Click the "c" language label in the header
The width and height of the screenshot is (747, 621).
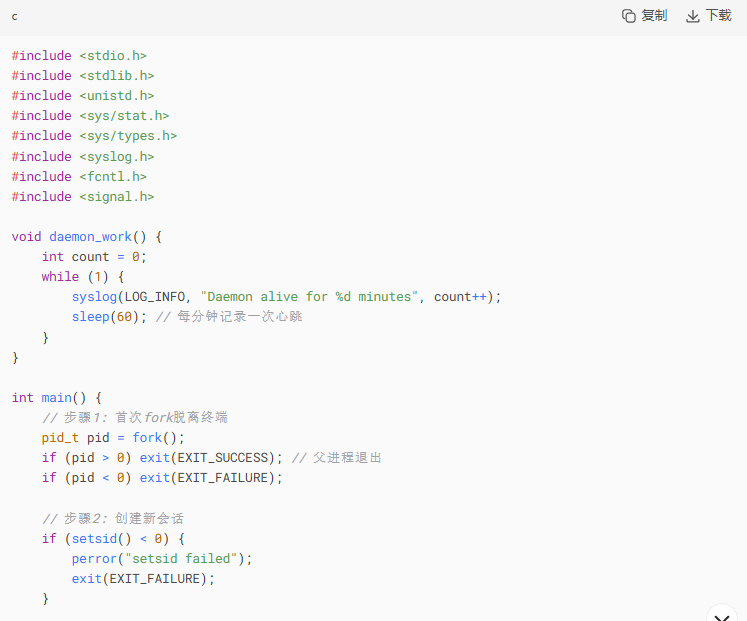coord(14,17)
